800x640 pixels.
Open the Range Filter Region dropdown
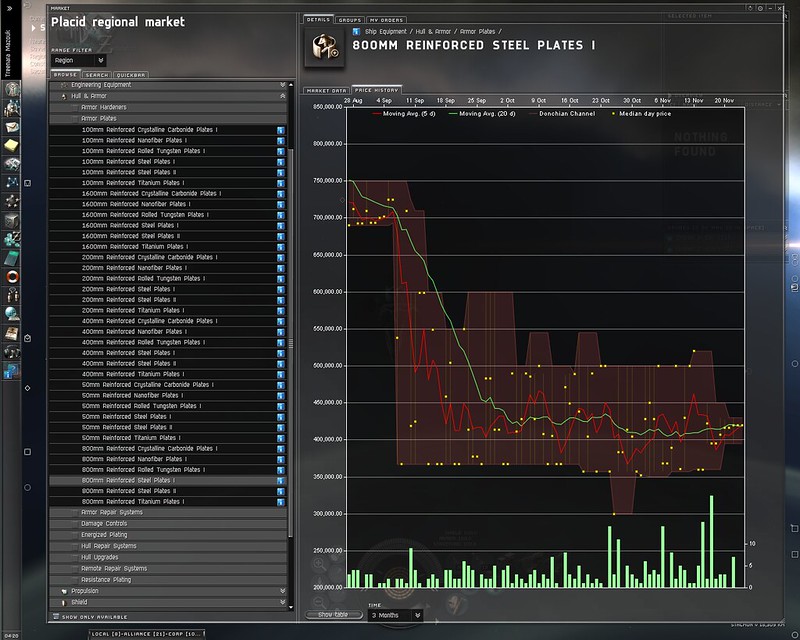tap(79, 60)
